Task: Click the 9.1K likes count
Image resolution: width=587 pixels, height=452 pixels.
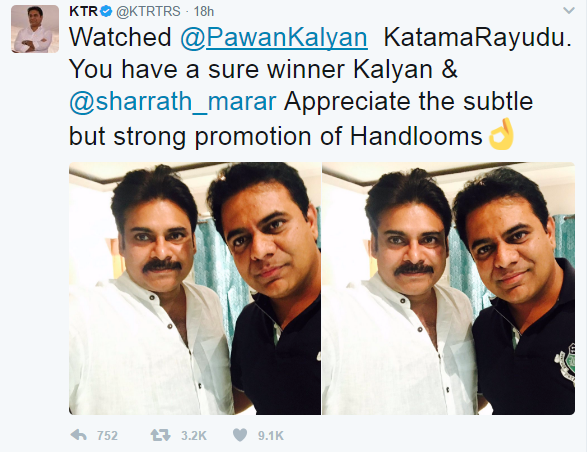Action: pos(271,436)
